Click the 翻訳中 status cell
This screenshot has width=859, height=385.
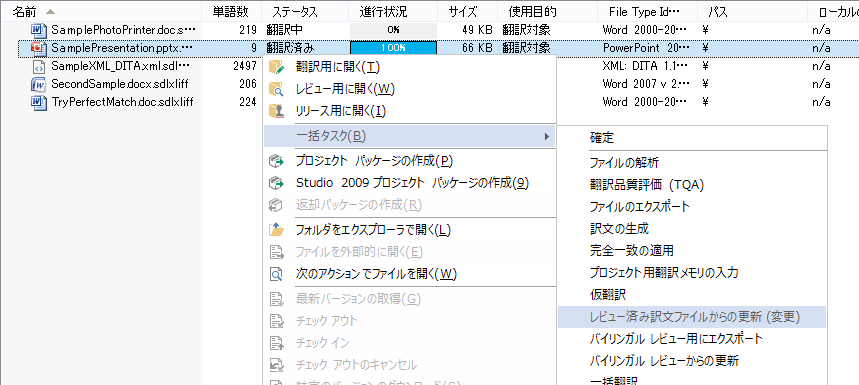click(x=285, y=30)
